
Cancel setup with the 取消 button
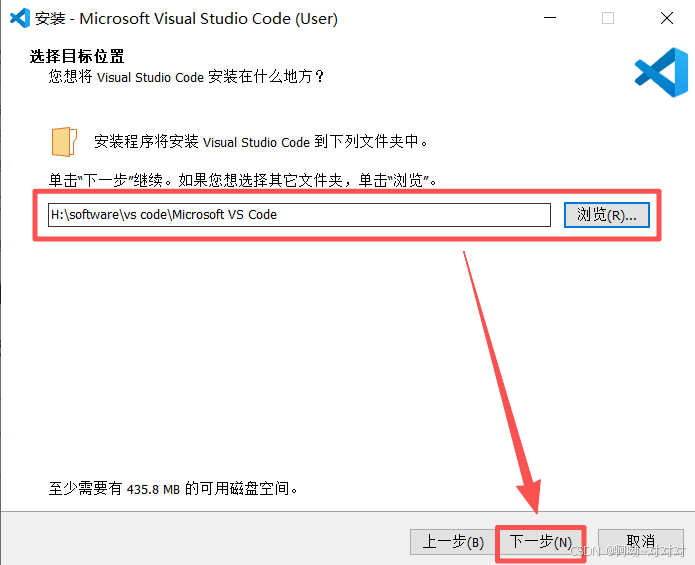click(x=640, y=542)
